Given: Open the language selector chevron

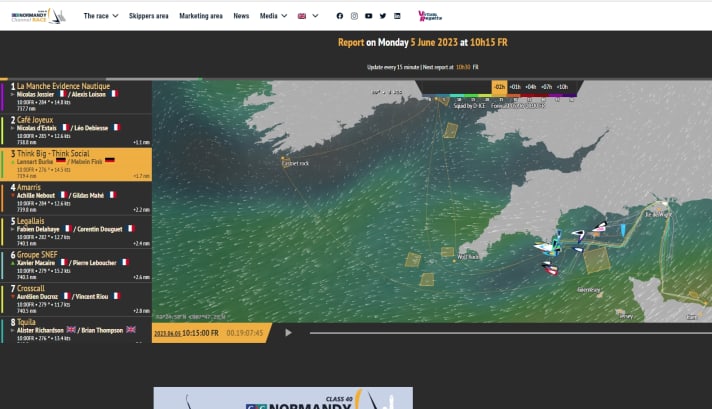Looking at the screenshot, I should pyautogui.click(x=315, y=16).
